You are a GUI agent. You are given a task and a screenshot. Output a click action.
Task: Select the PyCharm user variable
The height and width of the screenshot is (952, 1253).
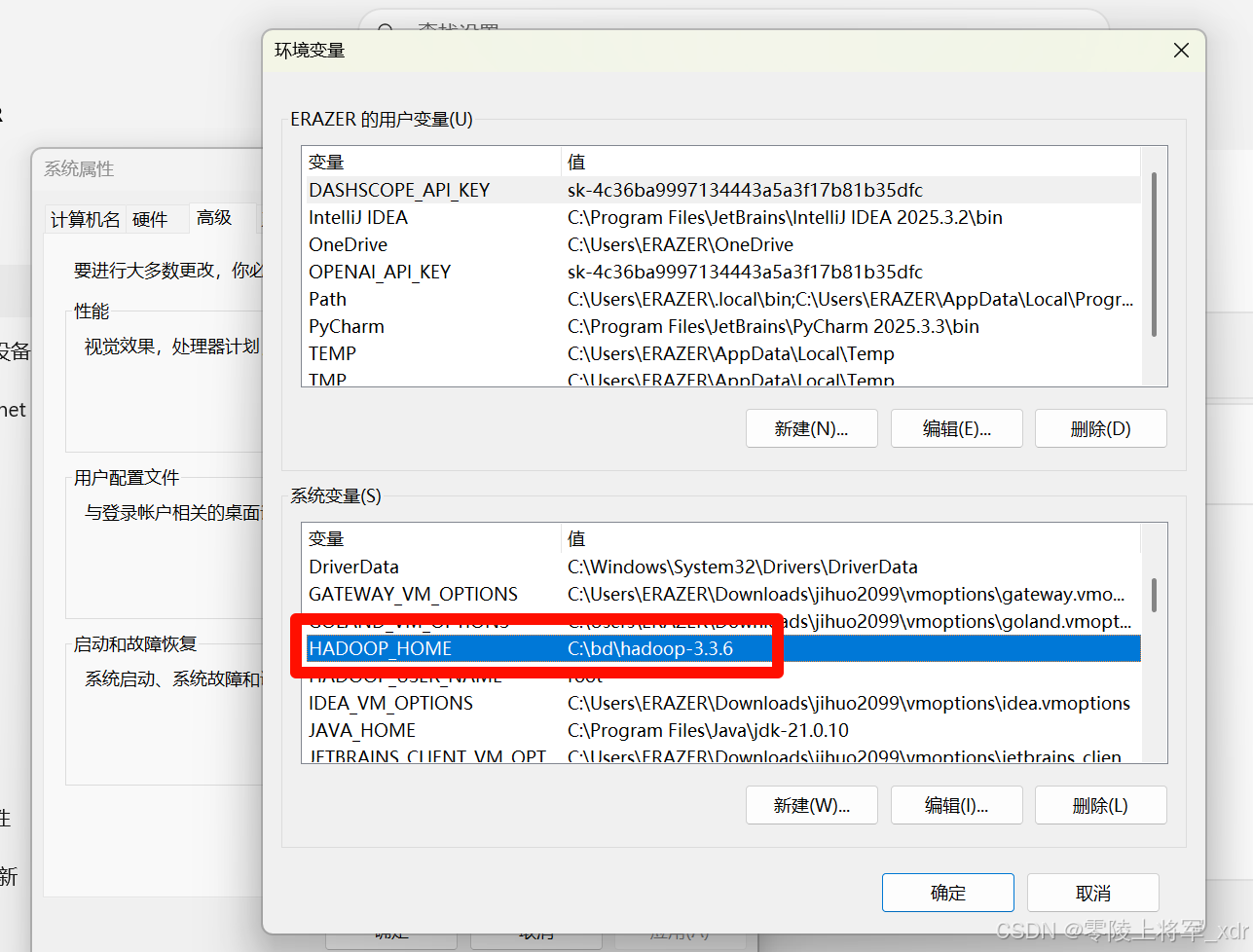(721, 326)
